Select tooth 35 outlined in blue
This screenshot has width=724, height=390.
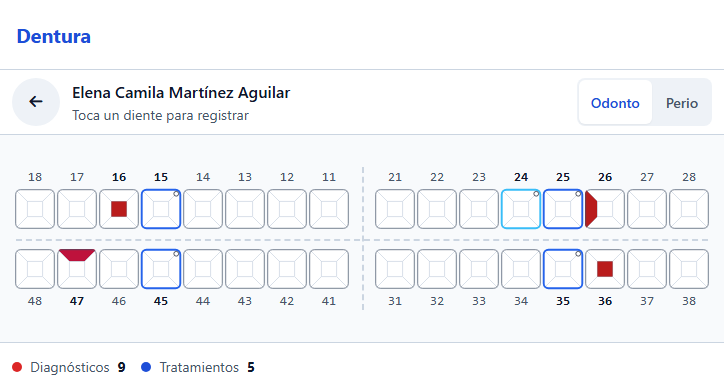(563, 269)
